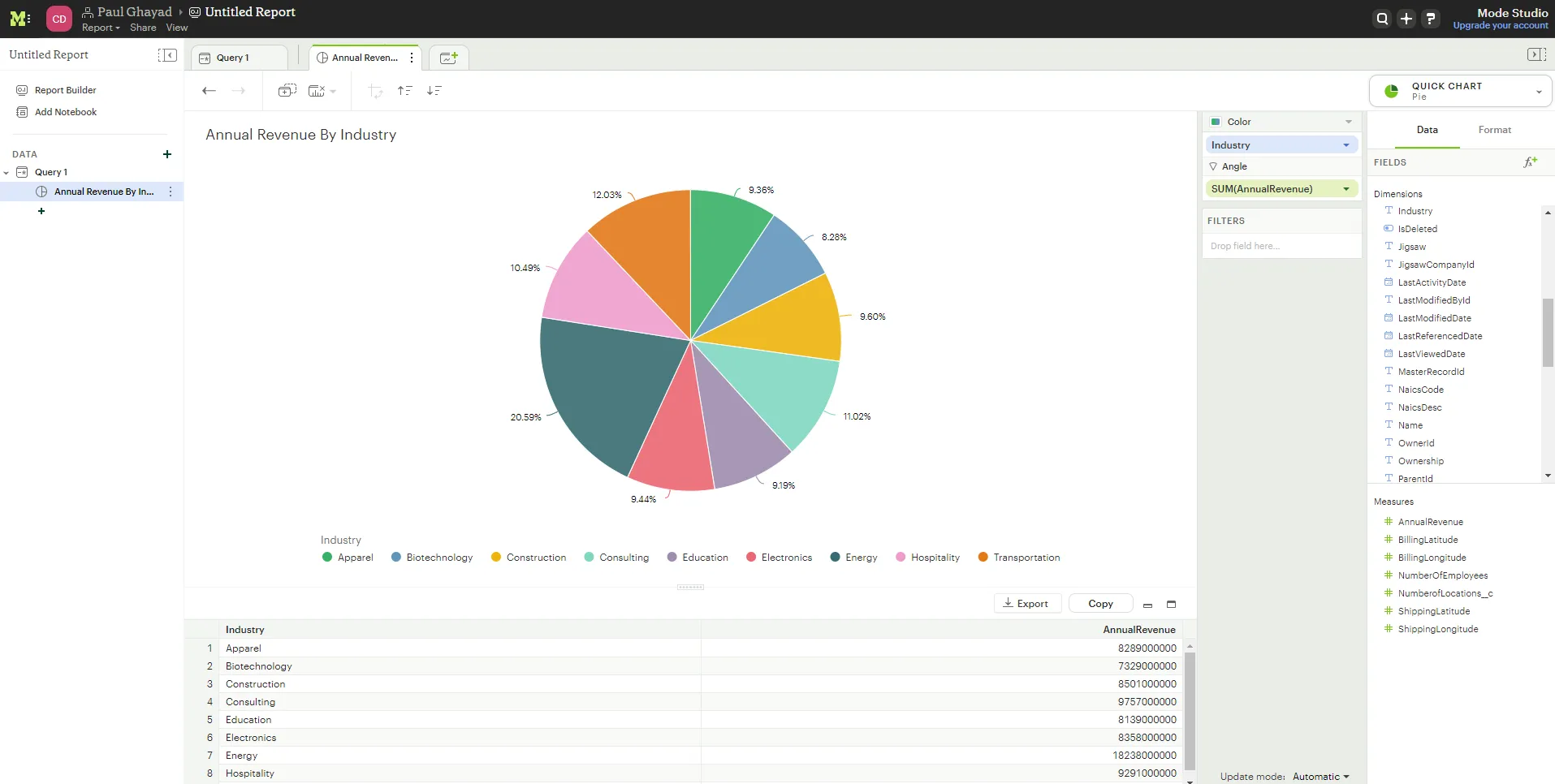The width and height of the screenshot is (1555, 784).
Task: Add a calculated field with fx icon
Action: pyautogui.click(x=1530, y=162)
